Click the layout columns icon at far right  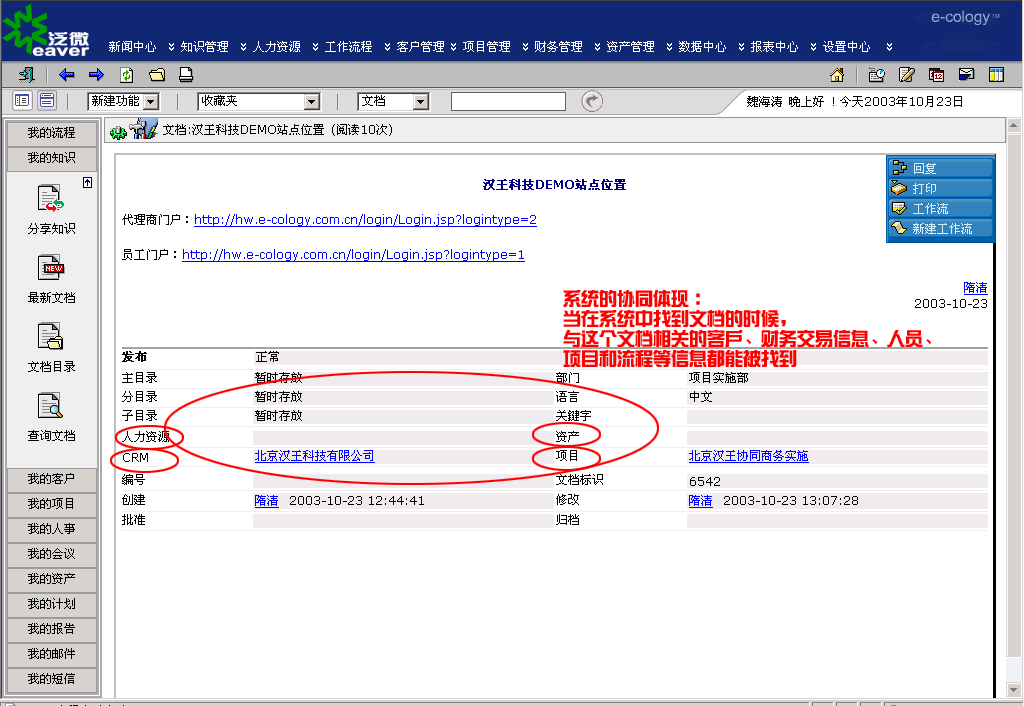pos(997,74)
